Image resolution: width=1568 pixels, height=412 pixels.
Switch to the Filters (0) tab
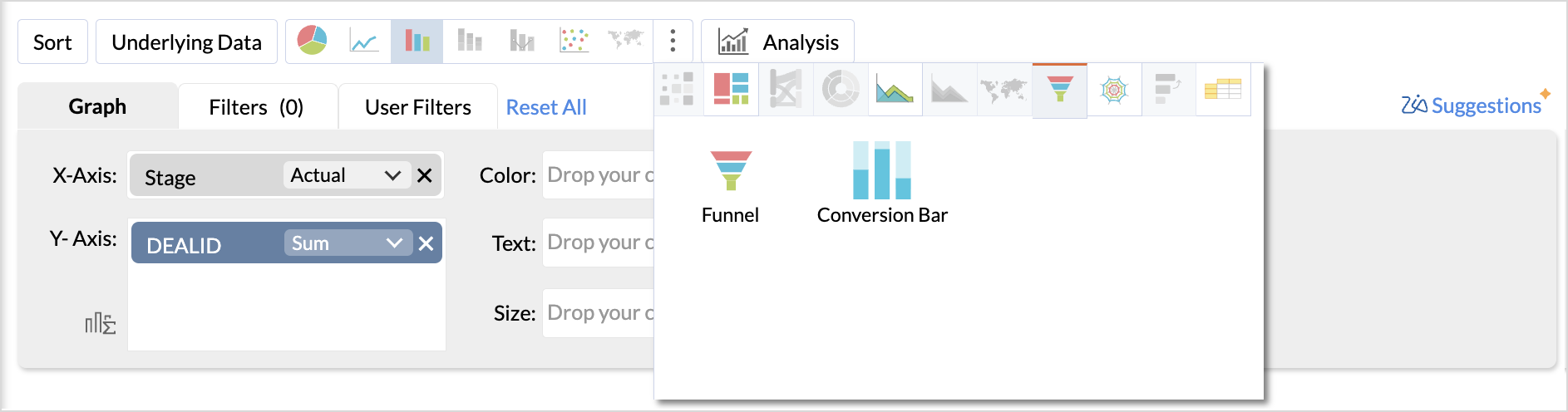click(x=258, y=106)
